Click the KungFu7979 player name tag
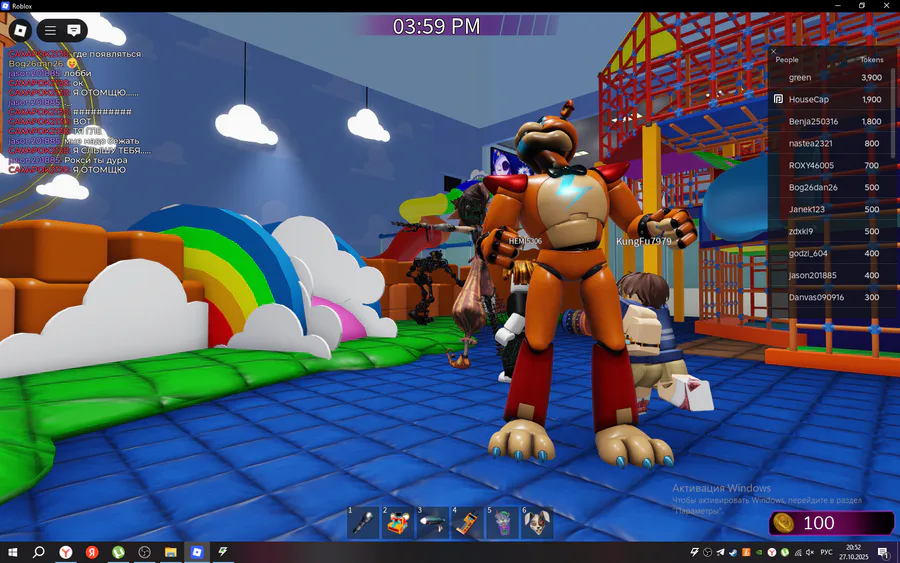The image size is (900, 563). tap(643, 241)
